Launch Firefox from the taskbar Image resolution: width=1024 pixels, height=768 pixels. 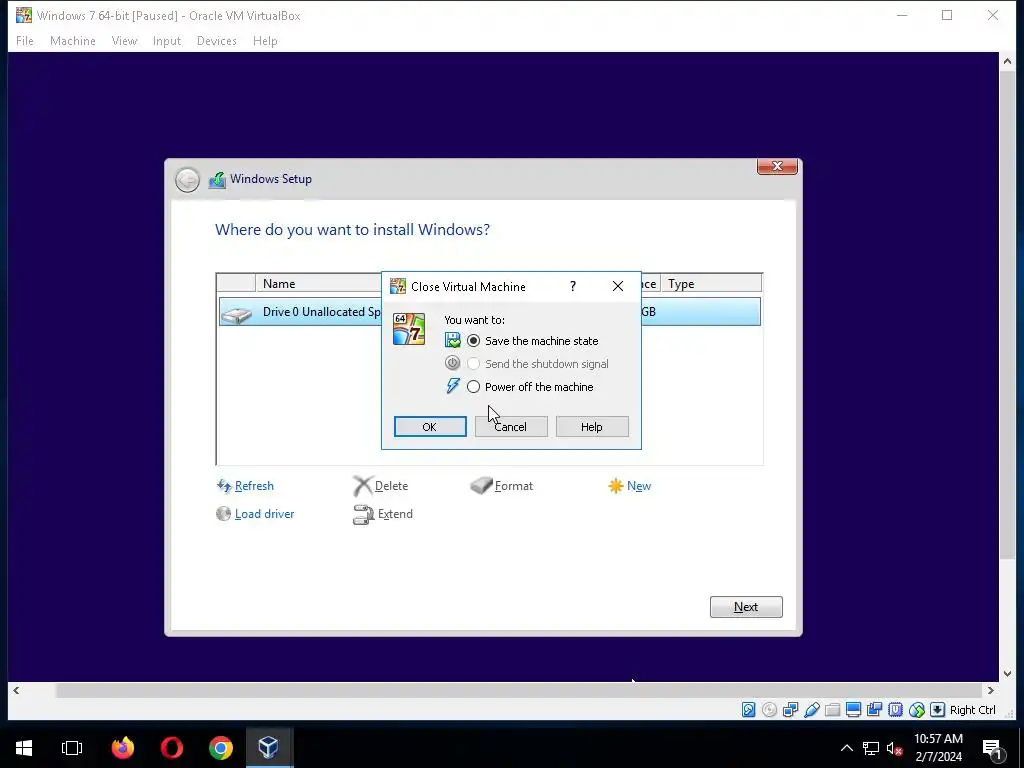click(x=123, y=748)
